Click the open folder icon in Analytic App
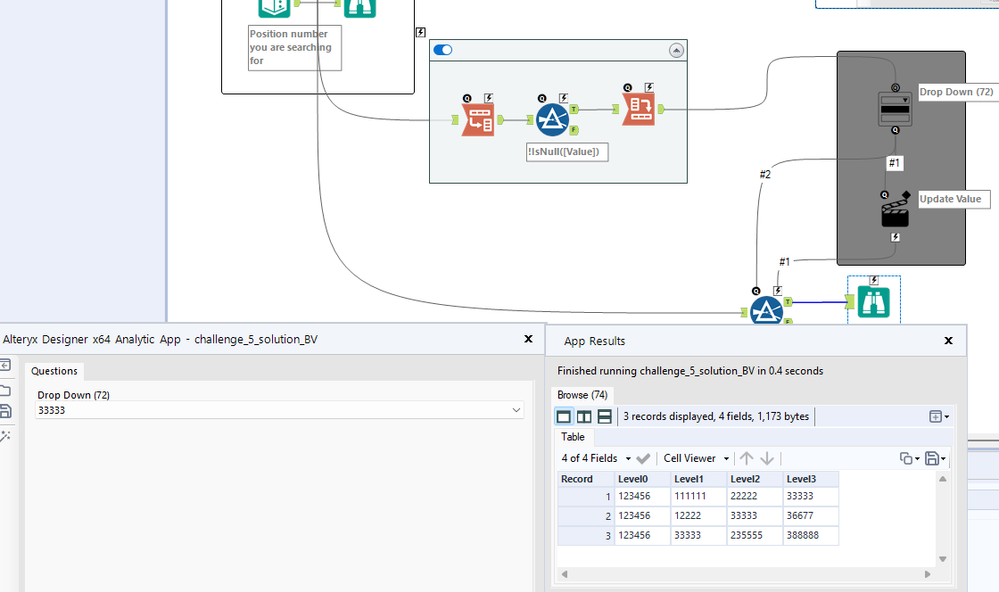 [5, 390]
